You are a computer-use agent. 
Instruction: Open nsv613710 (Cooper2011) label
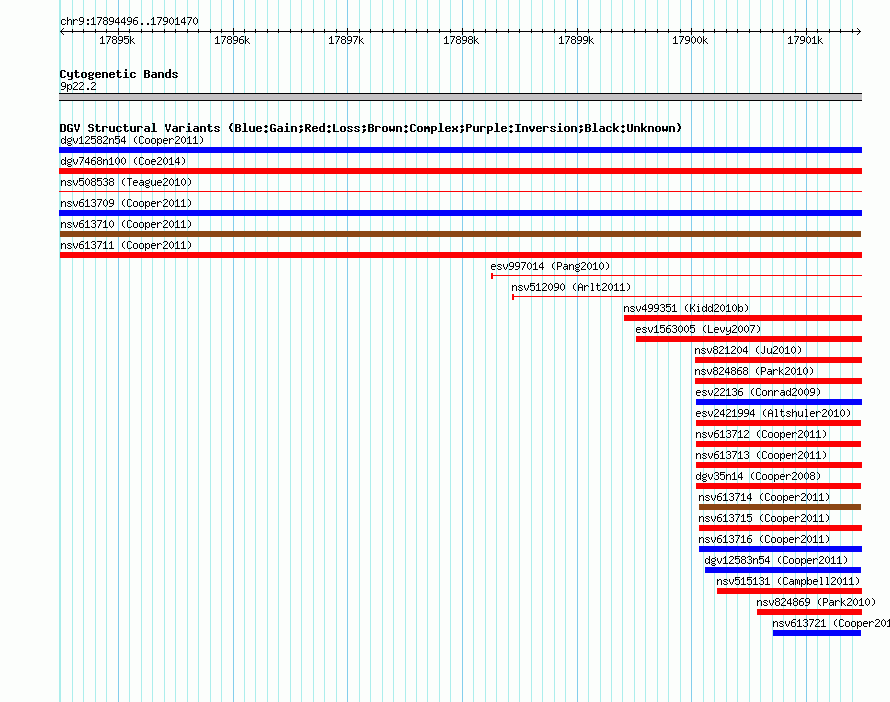pos(126,224)
